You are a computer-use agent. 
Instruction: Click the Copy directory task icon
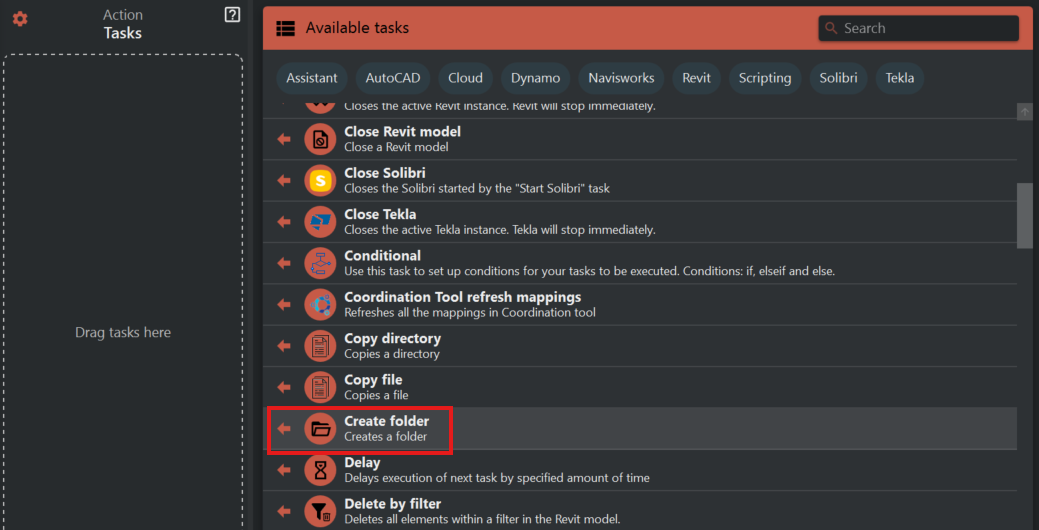click(321, 346)
